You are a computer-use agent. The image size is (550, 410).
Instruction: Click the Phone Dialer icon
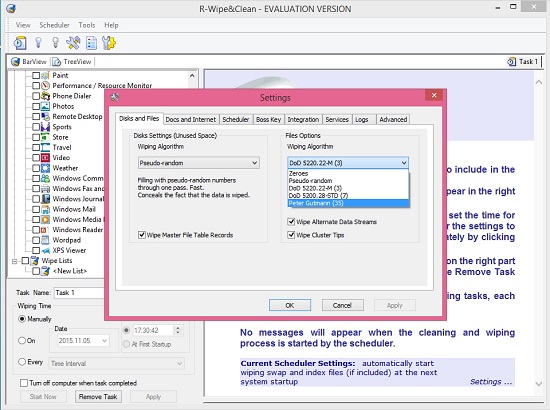point(45,96)
